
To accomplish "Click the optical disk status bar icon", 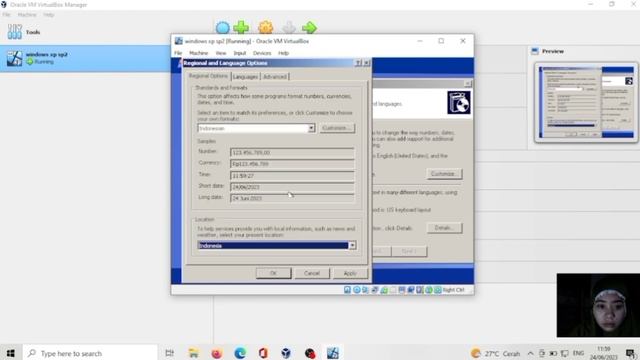I will click(x=356, y=290).
